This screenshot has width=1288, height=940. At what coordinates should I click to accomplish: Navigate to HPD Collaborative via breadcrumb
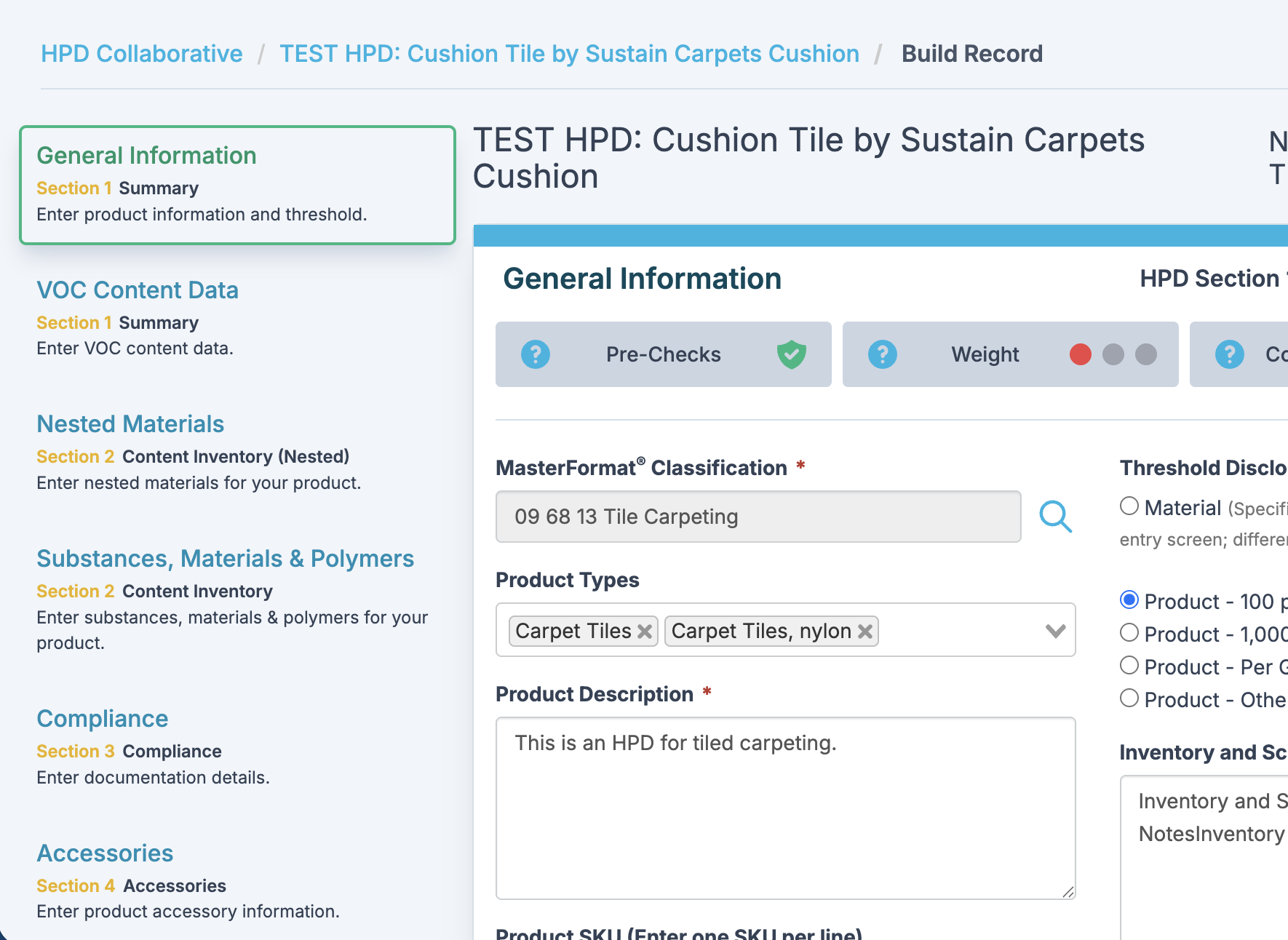pyautogui.click(x=141, y=53)
